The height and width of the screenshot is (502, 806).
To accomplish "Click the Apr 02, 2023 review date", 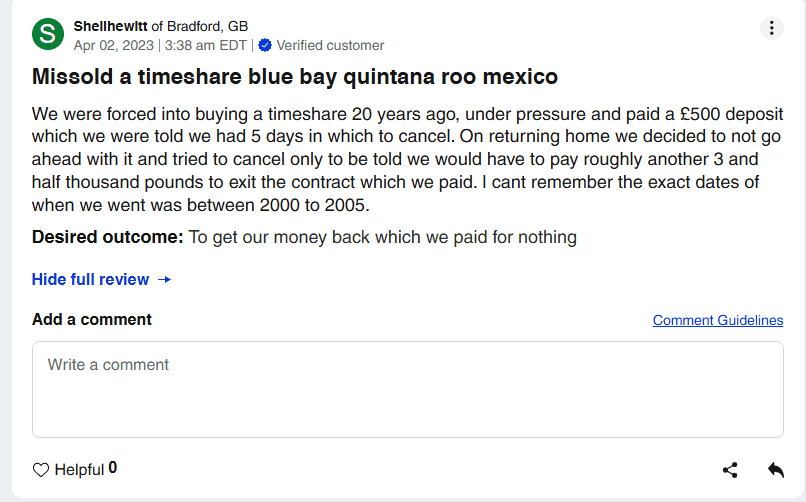I will click(x=113, y=45).
